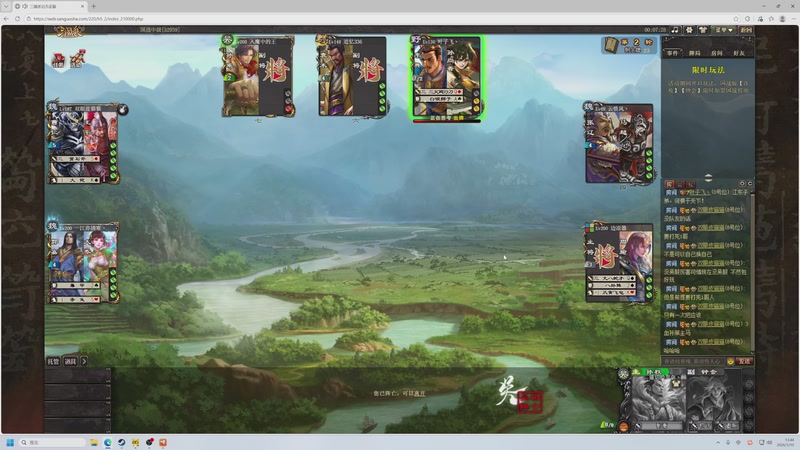
Task: Click the browser back arrow
Action: pyautogui.click(x=6, y=18)
